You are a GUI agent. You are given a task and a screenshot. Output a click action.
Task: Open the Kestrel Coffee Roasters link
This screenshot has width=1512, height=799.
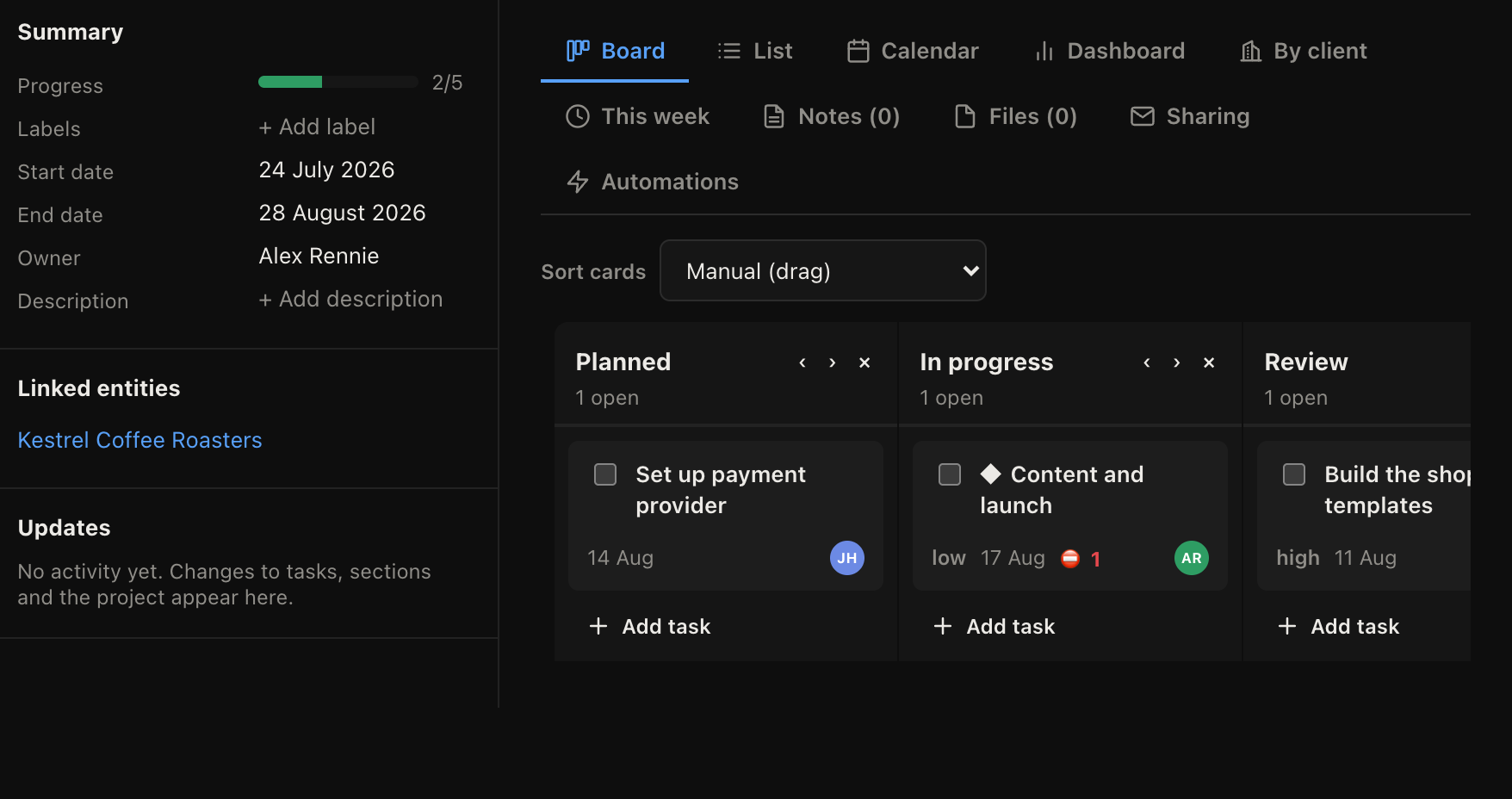[x=139, y=440]
